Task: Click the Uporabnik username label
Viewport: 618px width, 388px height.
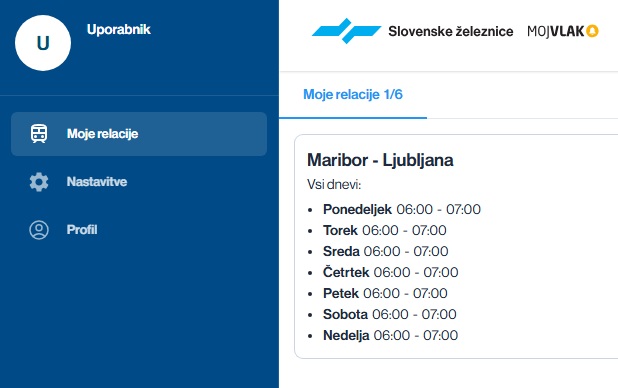Action: (x=119, y=30)
